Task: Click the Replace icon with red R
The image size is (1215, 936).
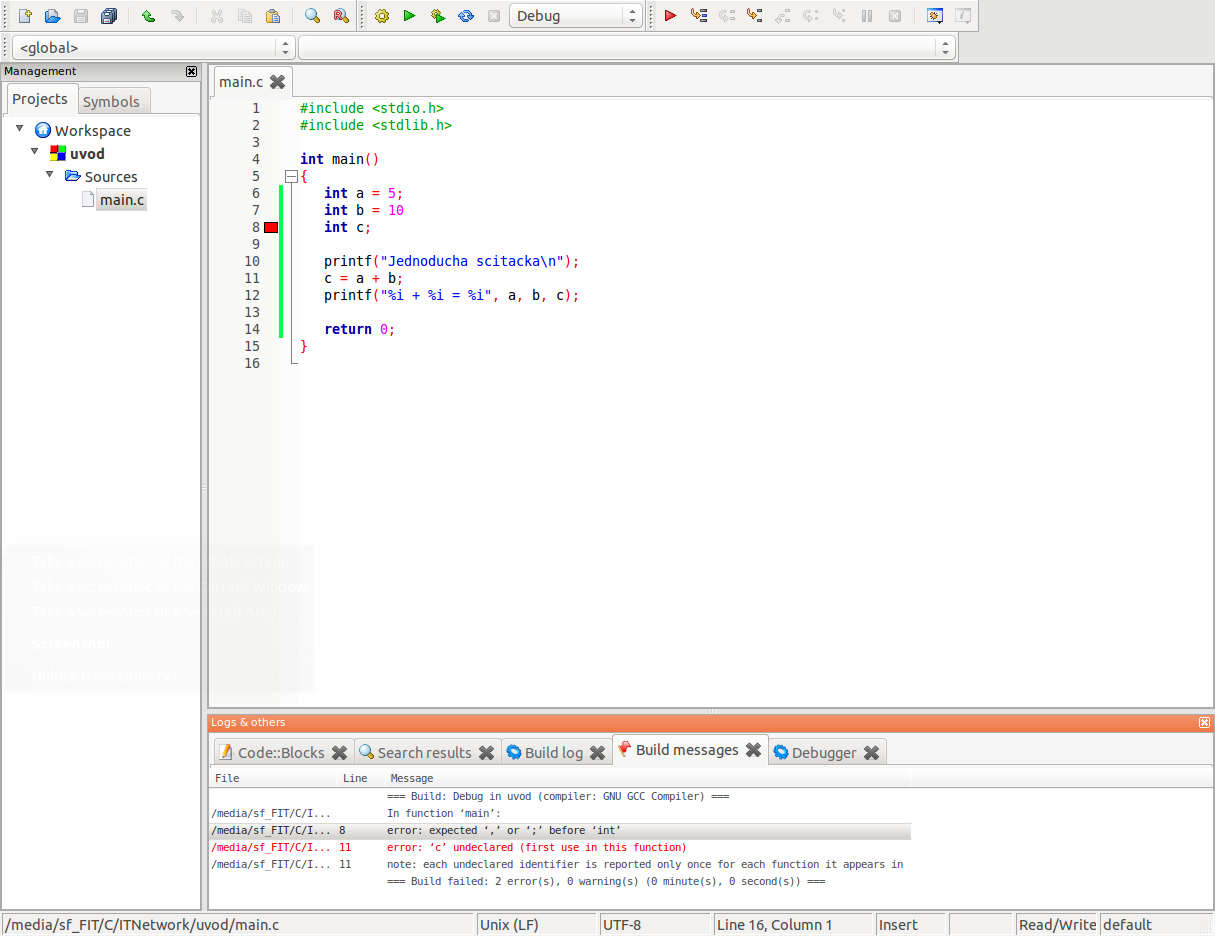Action: (339, 15)
